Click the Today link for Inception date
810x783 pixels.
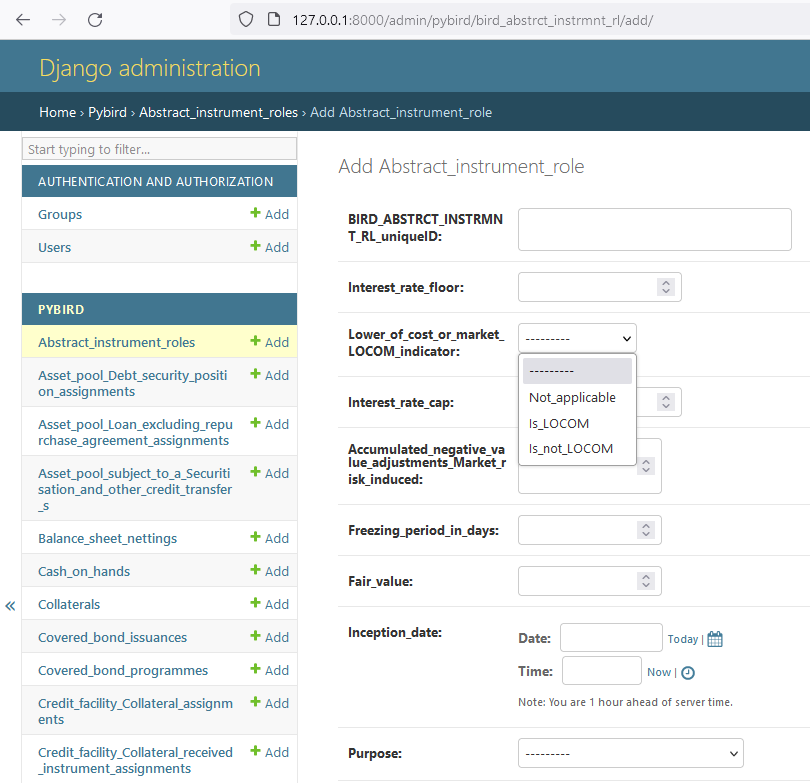[682, 639]
